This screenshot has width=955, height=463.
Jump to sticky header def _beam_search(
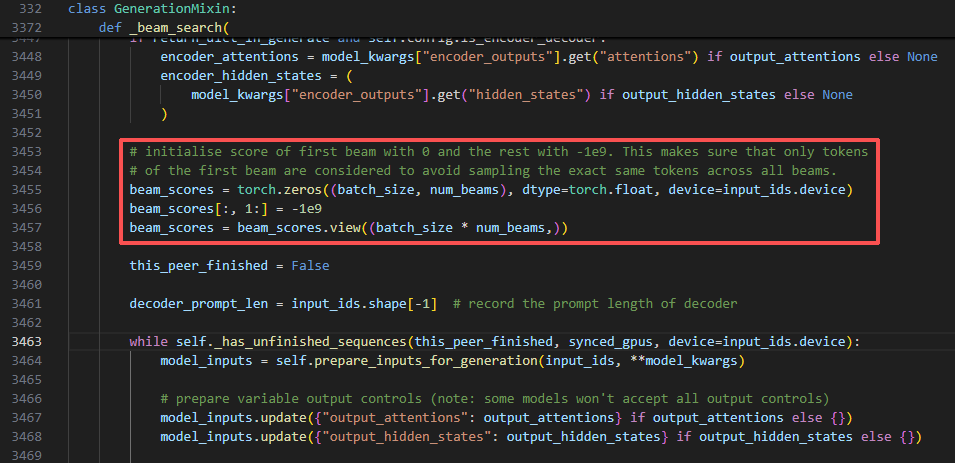(163, 27)
